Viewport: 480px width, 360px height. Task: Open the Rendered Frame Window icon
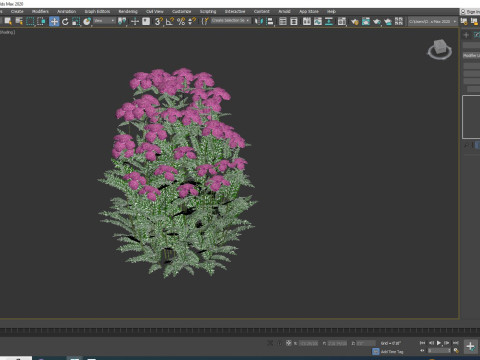366,21
